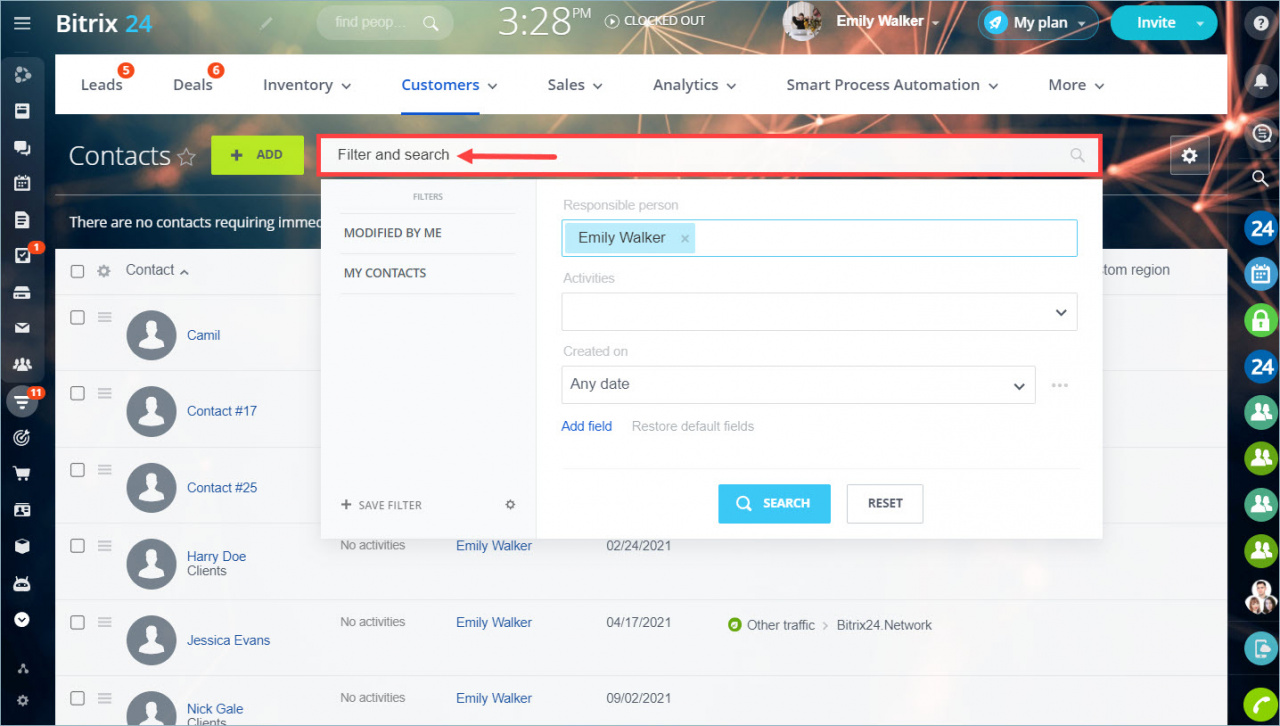
Task: Select all contacts checkbox in header
Action: point(77,271)
